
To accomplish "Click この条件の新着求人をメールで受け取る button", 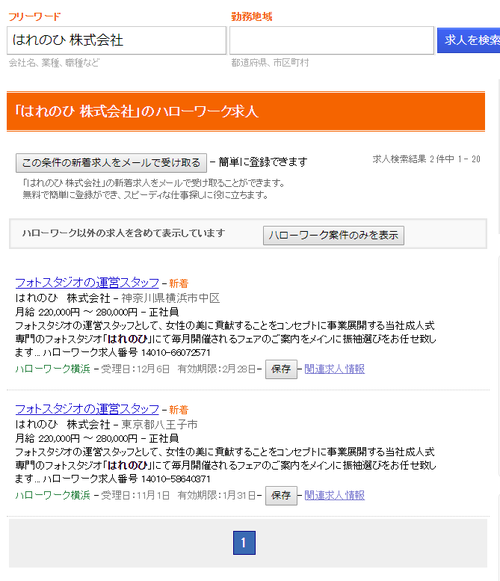I will (x=111, y=163).
